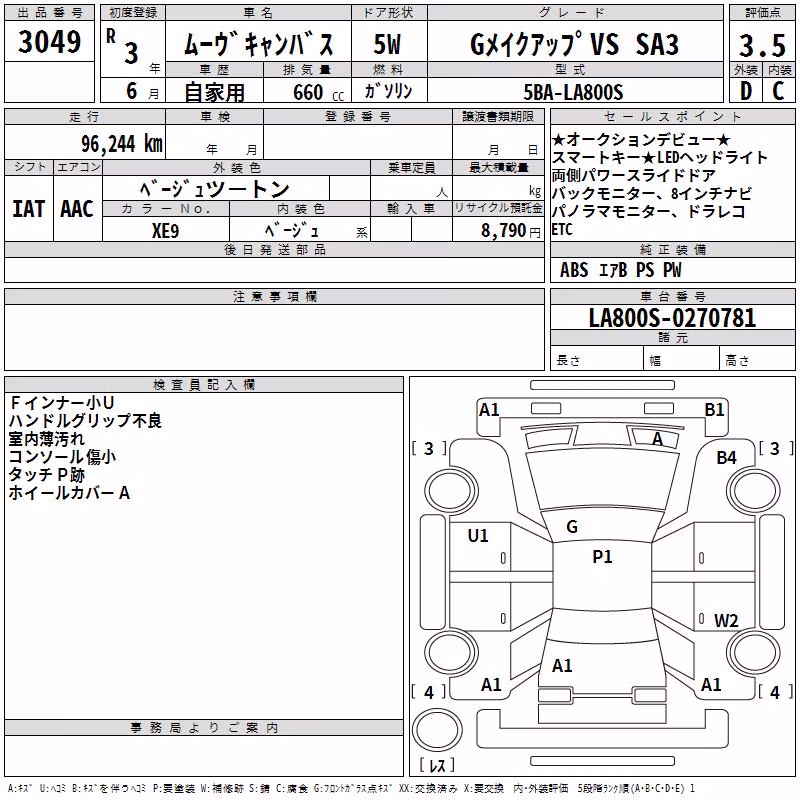This screenshot has height=800, width=800.
Task: Select the パノラマモニター、ドラレコ line
Action: pyautogui.click(x=648, y=211)
